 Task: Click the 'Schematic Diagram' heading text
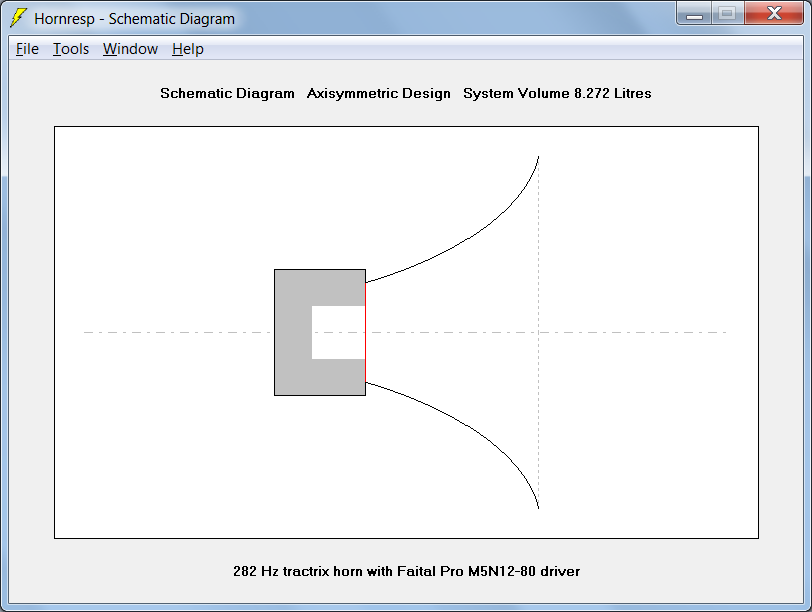pos(227,93)
